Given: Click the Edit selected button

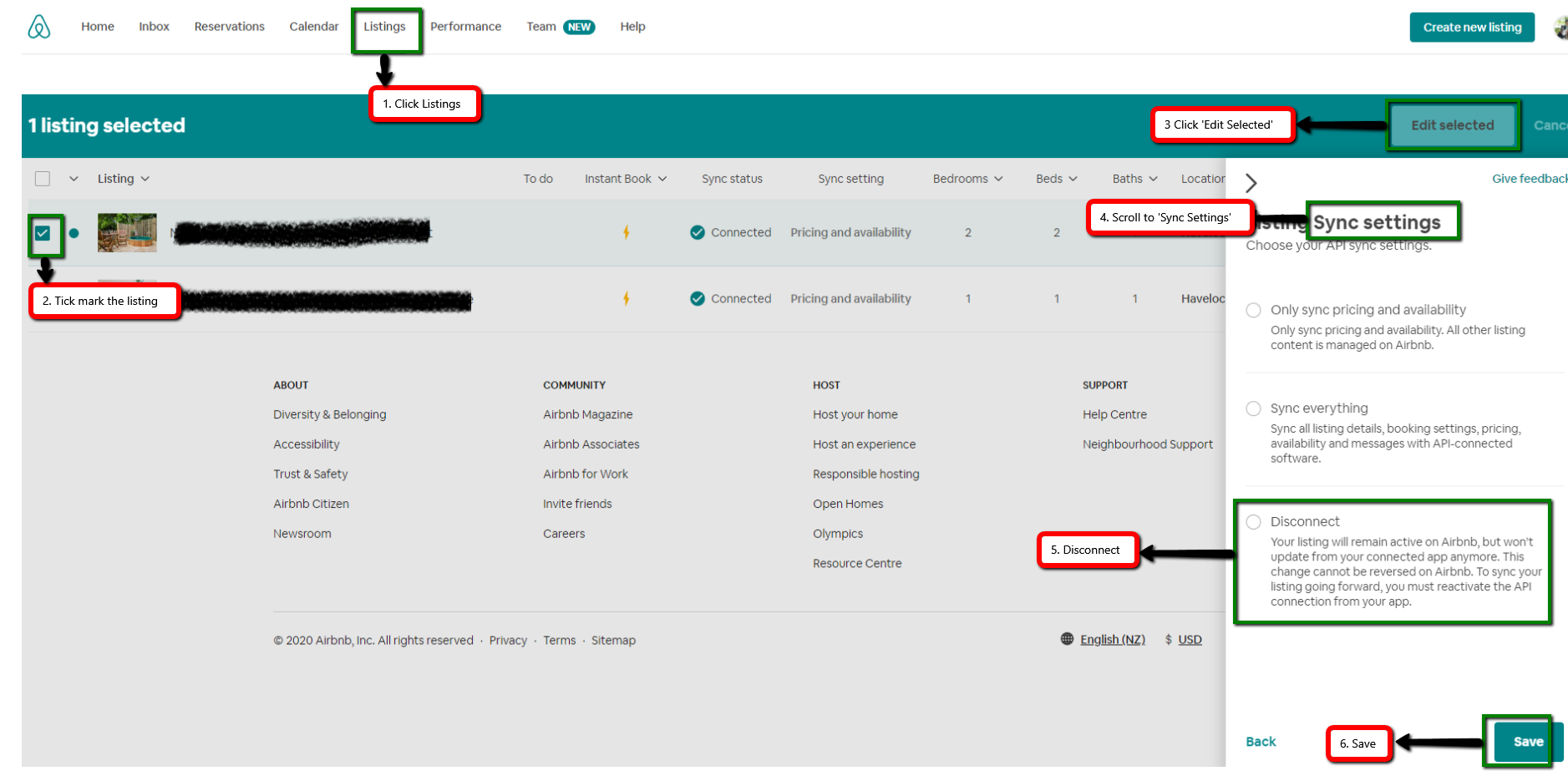Looking at the screenshot, I should click(x=1453, y=125).
